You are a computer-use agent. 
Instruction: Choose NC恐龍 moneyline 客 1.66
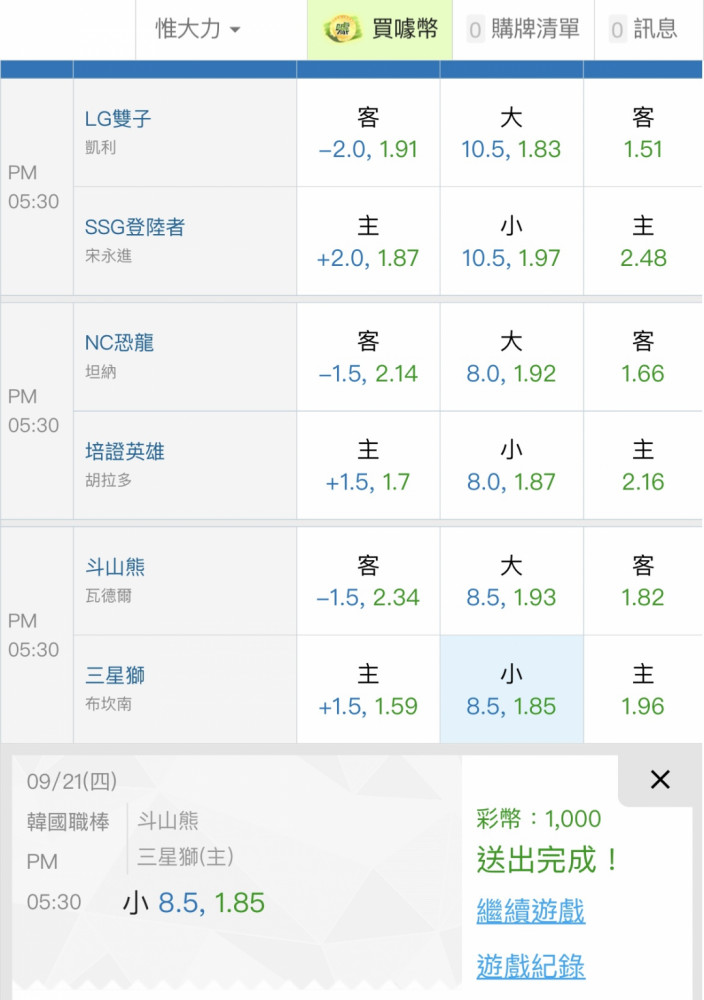643,357
